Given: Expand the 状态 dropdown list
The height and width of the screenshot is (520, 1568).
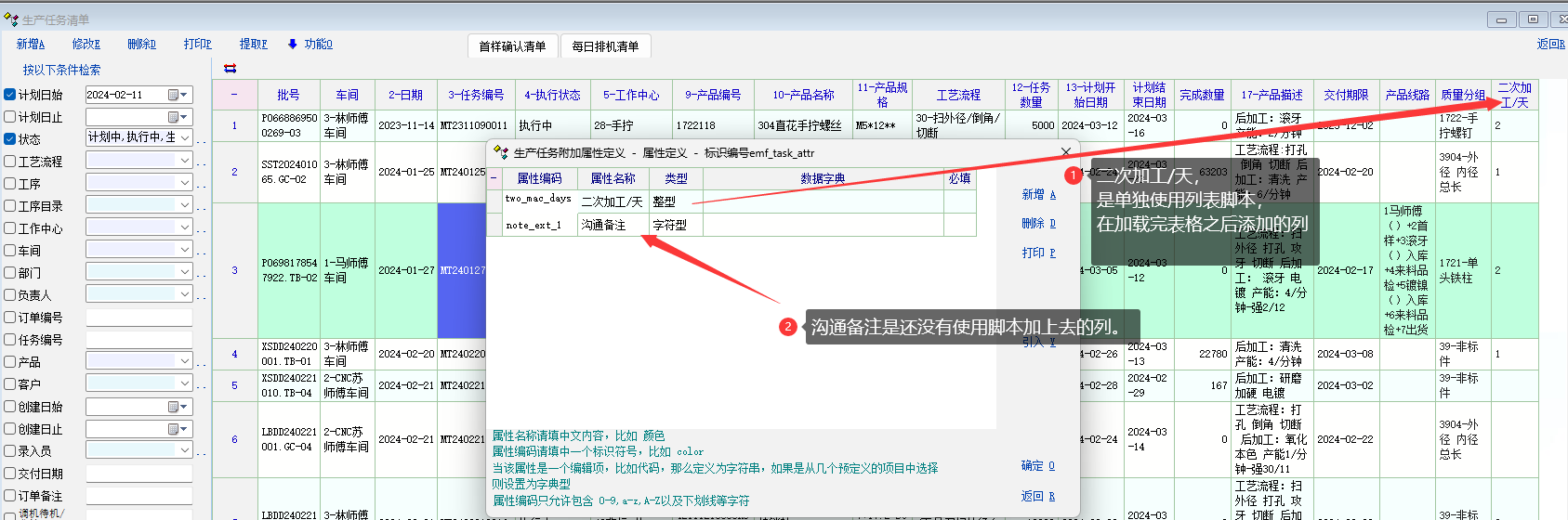Looking at the screenshot, I should point(185,137).
